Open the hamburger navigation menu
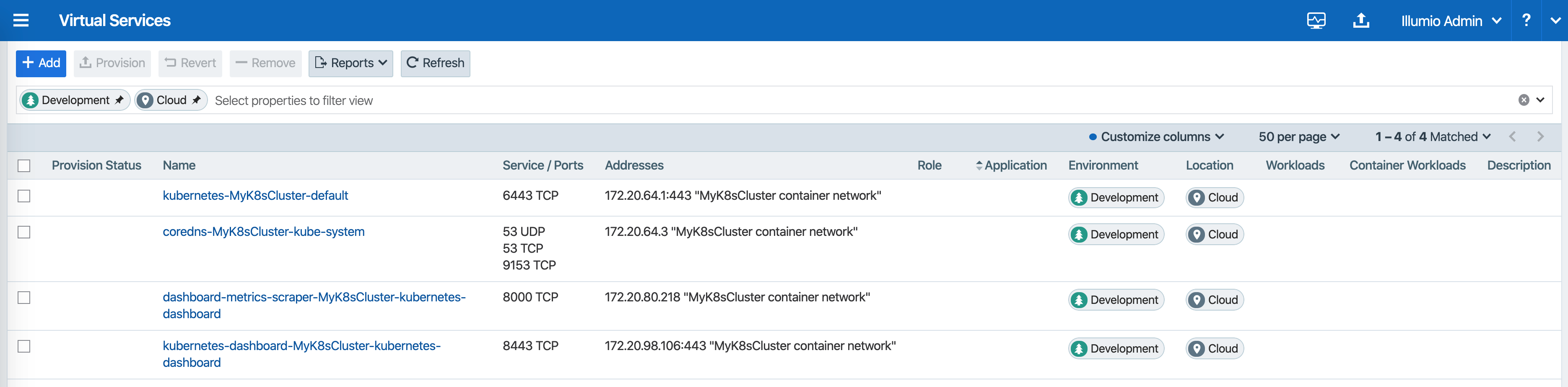This screenshot has height=387, width=1568. pyautogui.click(x=21, y=20)
